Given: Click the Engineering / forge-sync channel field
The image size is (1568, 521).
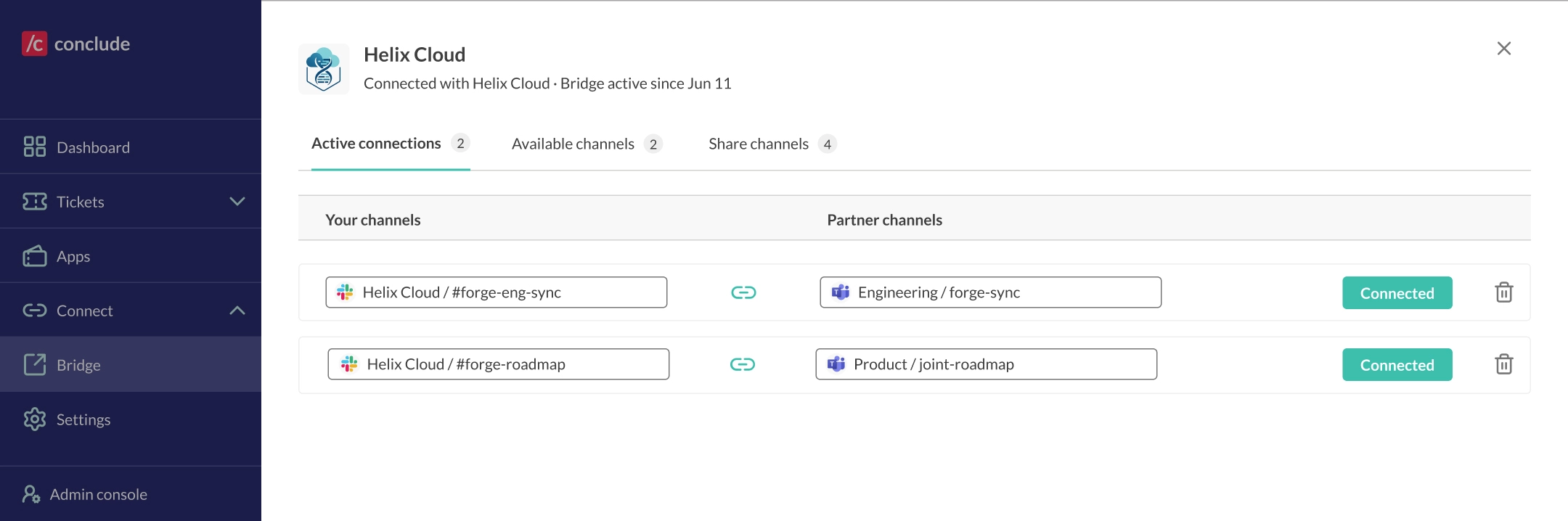Looking at the screenshot, I should pos(991,292).
